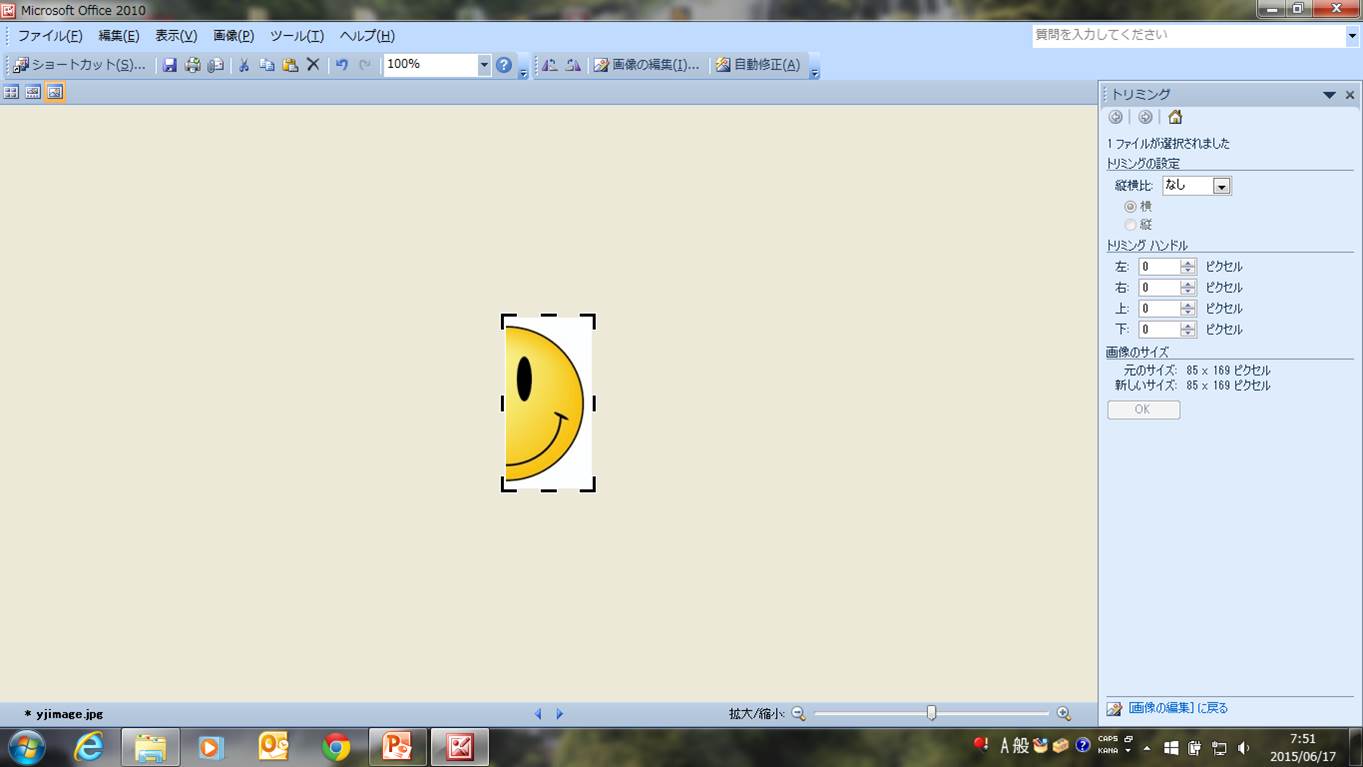Image resolution: width=1363 pixels, height=767 pixels.
Task: Close the トリミング task pane
Action: tap(1350, 95)
